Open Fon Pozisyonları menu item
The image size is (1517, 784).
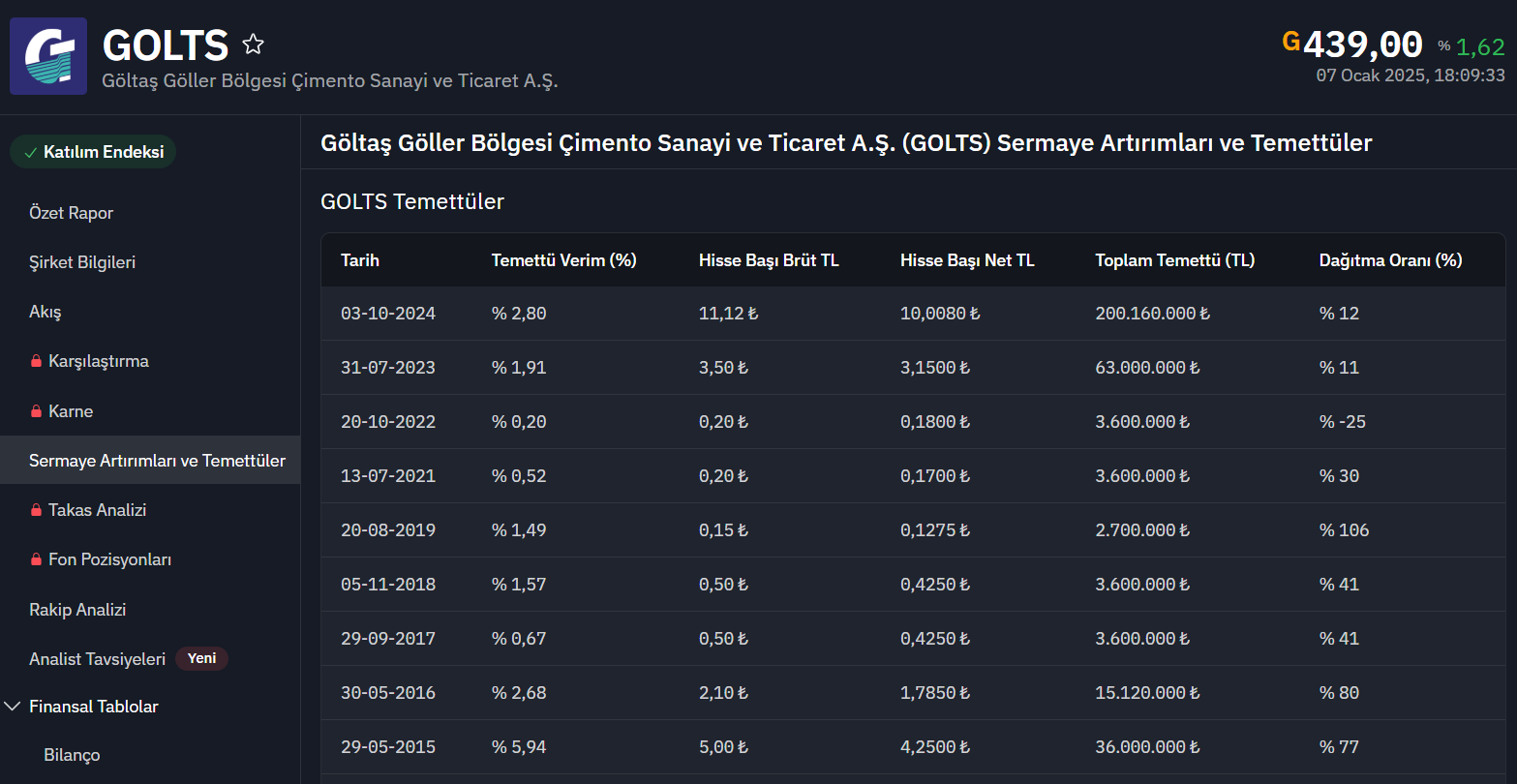(109, 559)
